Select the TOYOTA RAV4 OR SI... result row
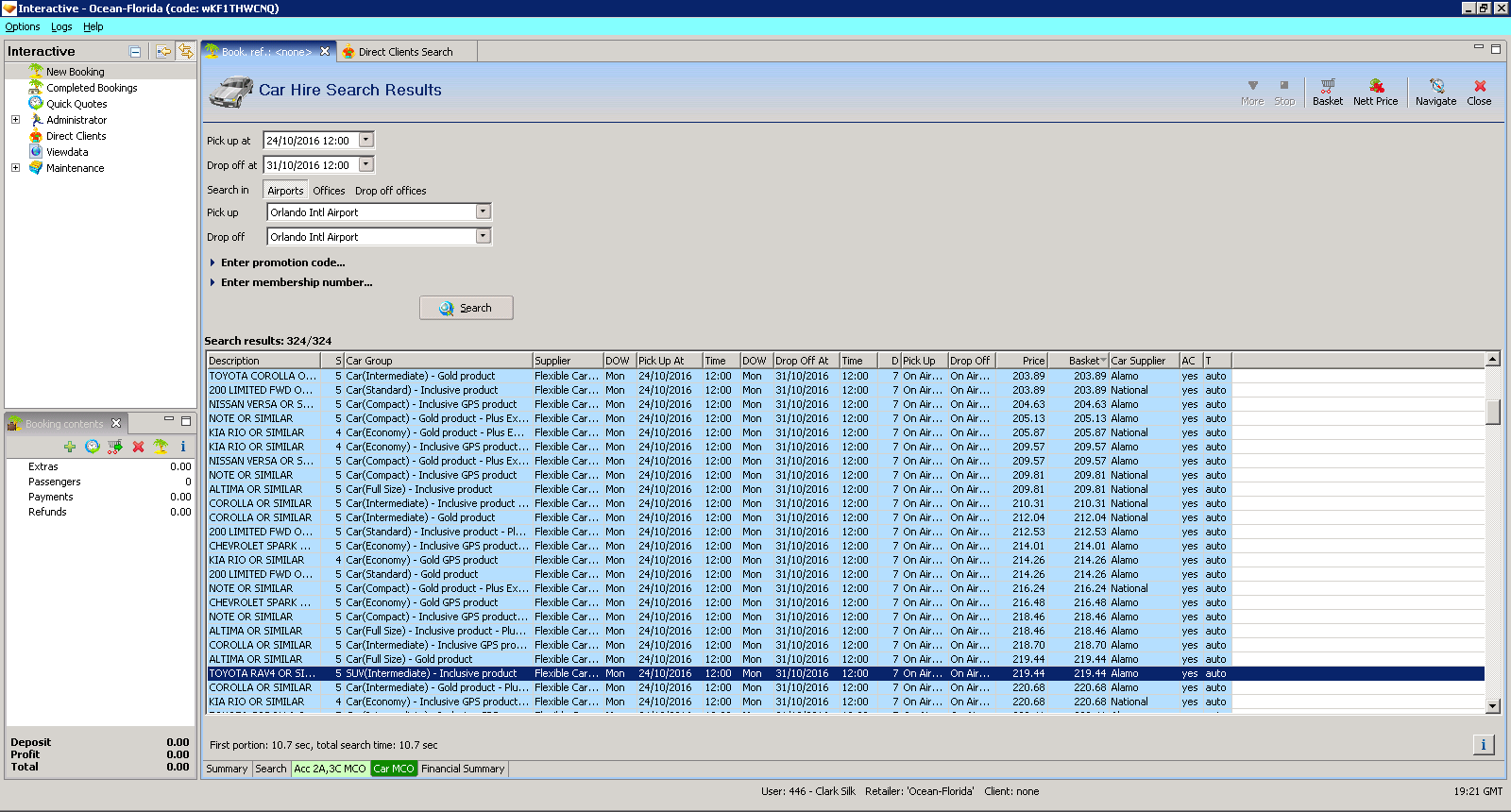The height and width of the screenshot is (812, 1511). point(845,673)
